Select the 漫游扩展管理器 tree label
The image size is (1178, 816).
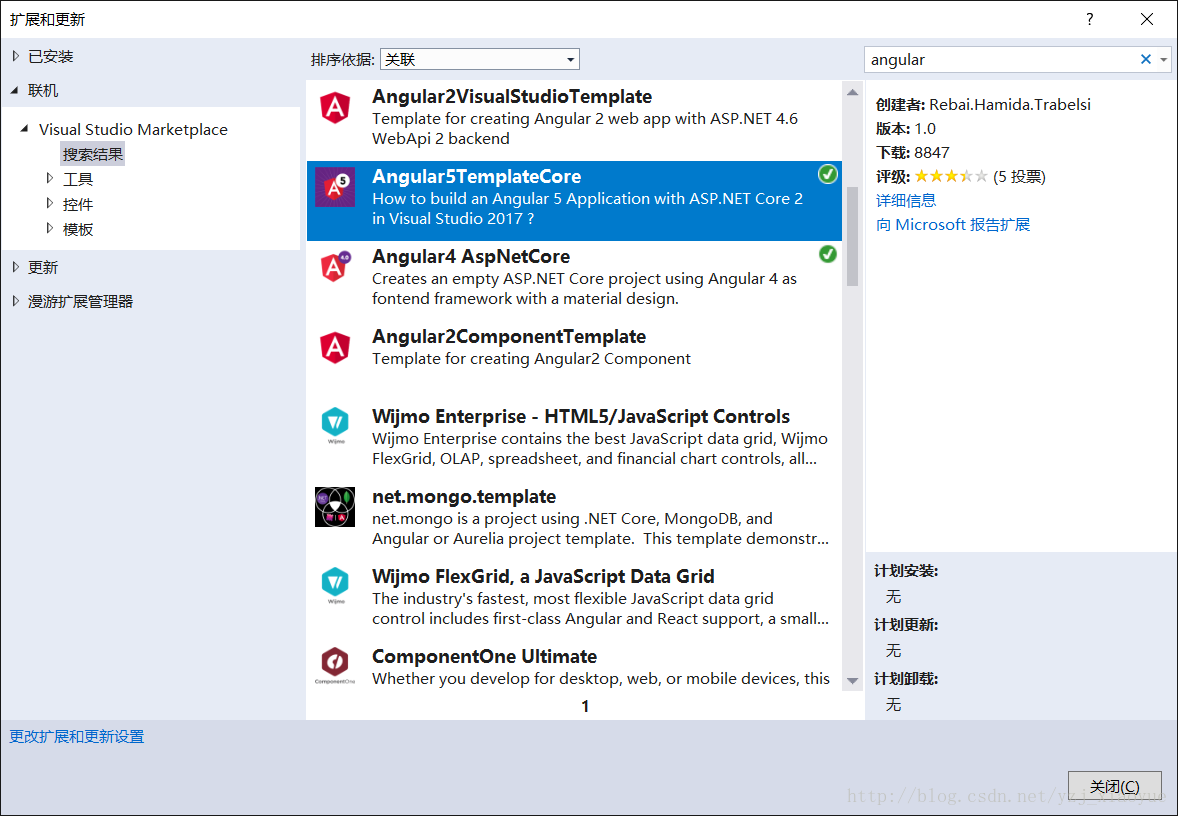pyautogui.click(x=80, y=301)
